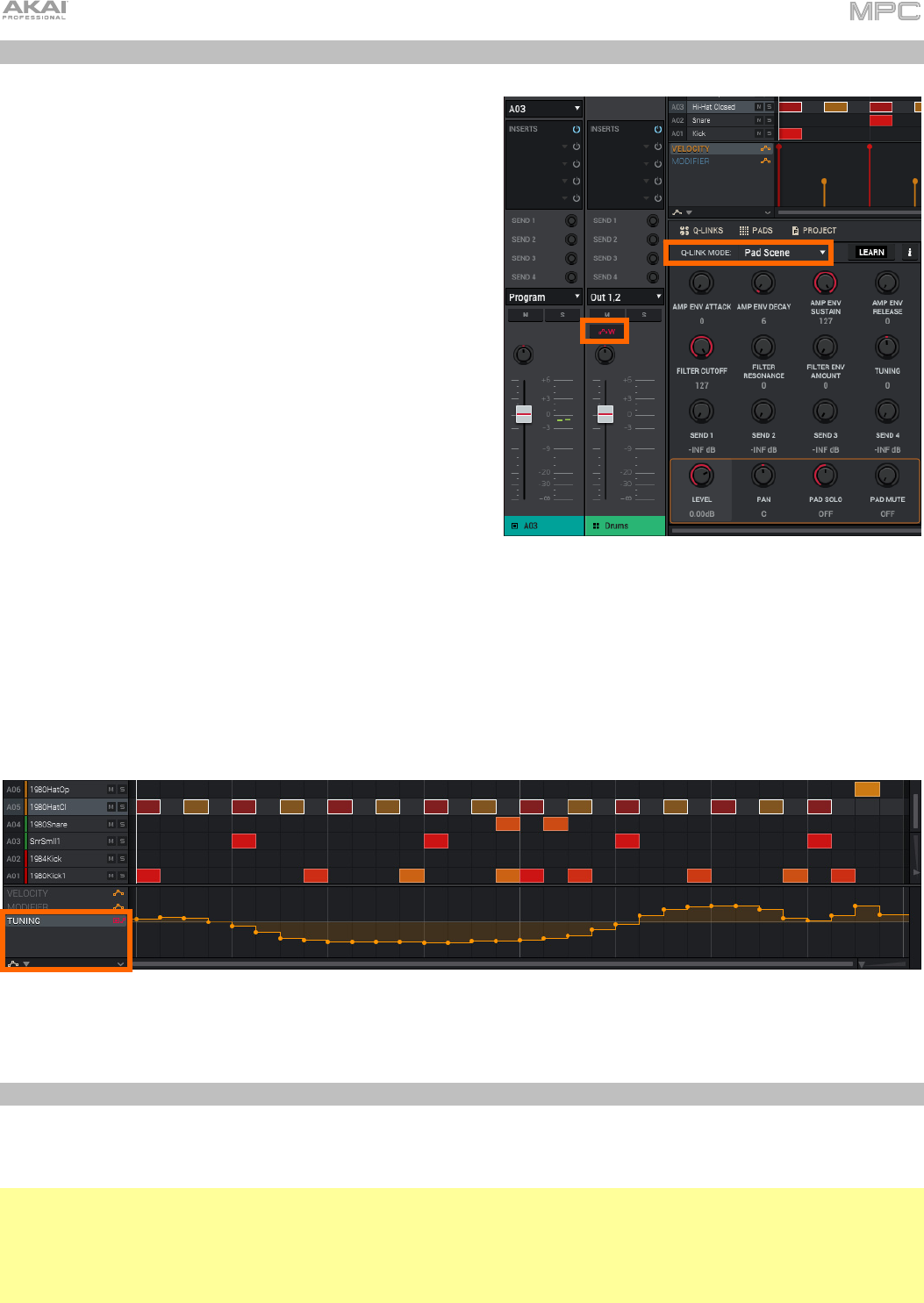Image resolution: width=924 pixels, height=1303 pixels.
Task: Toggle Drums strip INSERTS power button
Action: tap(658, 129)
